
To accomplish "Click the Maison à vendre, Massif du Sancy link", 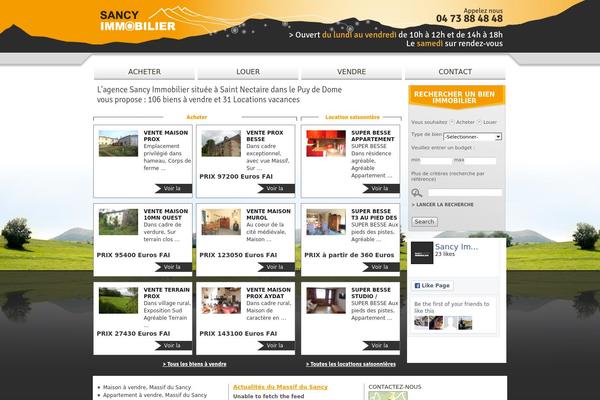I will (x=147, y=387).
